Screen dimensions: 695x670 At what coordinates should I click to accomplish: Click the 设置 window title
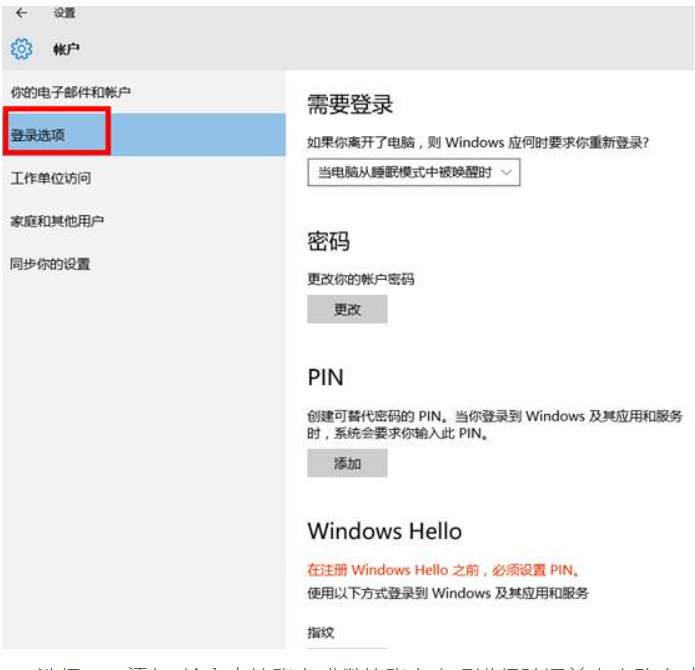pyautogui.click(x=64, y=13)
